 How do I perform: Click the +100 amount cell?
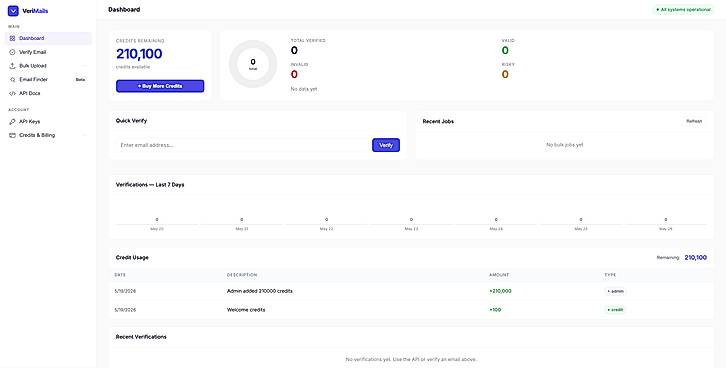click(495, 310)
